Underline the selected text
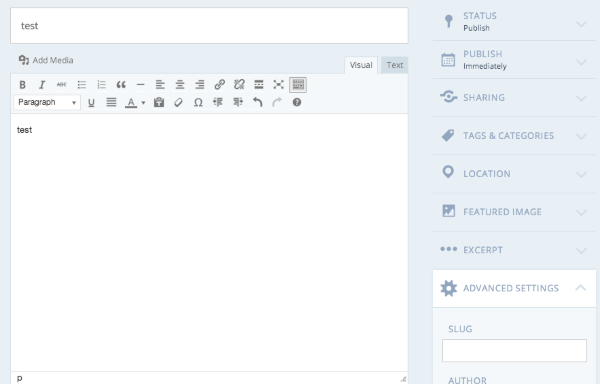The height and width of the screenshot is (384, 600). pos(91,103)
